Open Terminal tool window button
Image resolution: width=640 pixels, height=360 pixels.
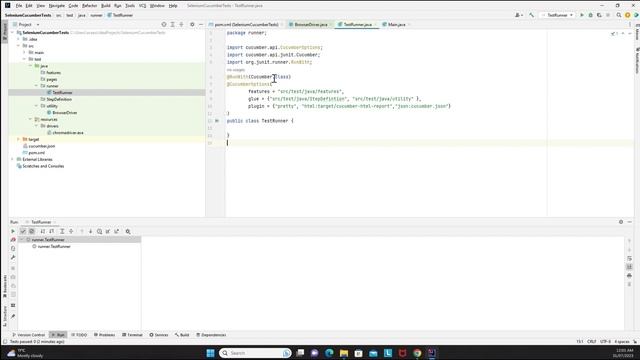pos(132,335)
